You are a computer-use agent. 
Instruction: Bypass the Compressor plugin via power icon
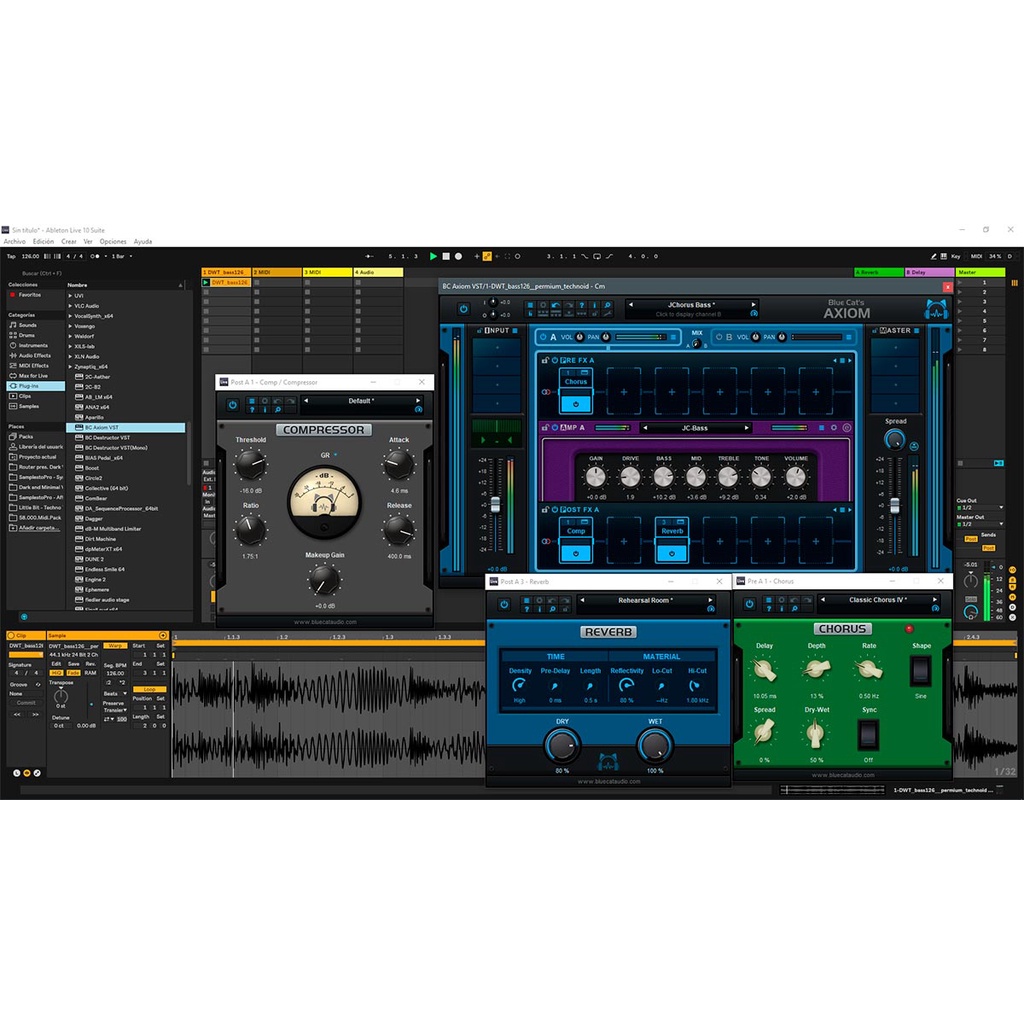coord(232,405)
